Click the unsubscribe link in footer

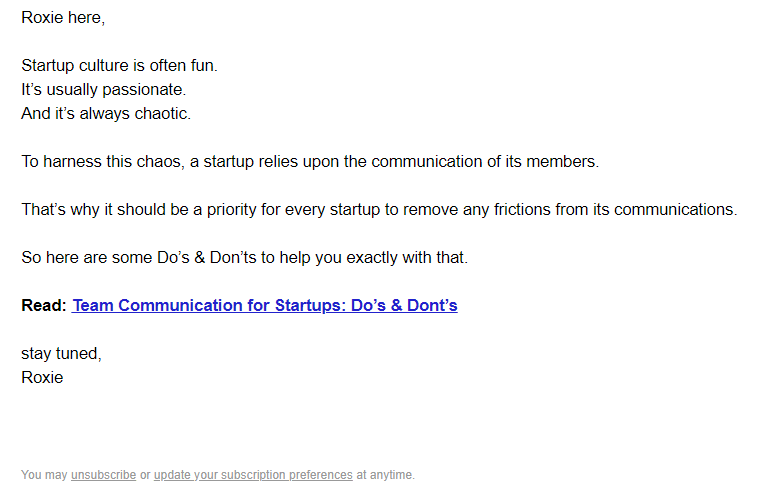pos(103,475)
